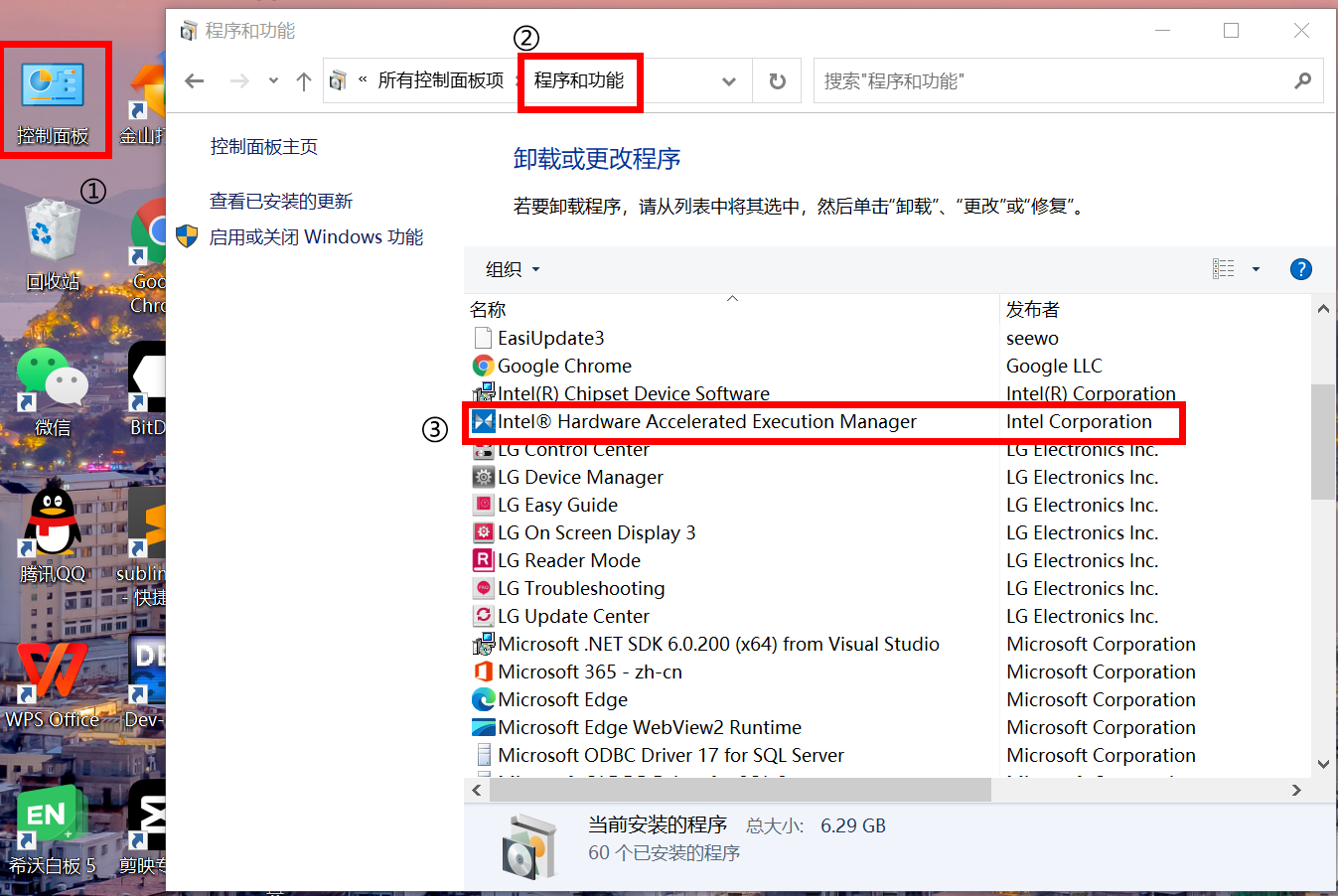Click the seewo publisher cell
Screen dimensions: 1338x896
1032,338
